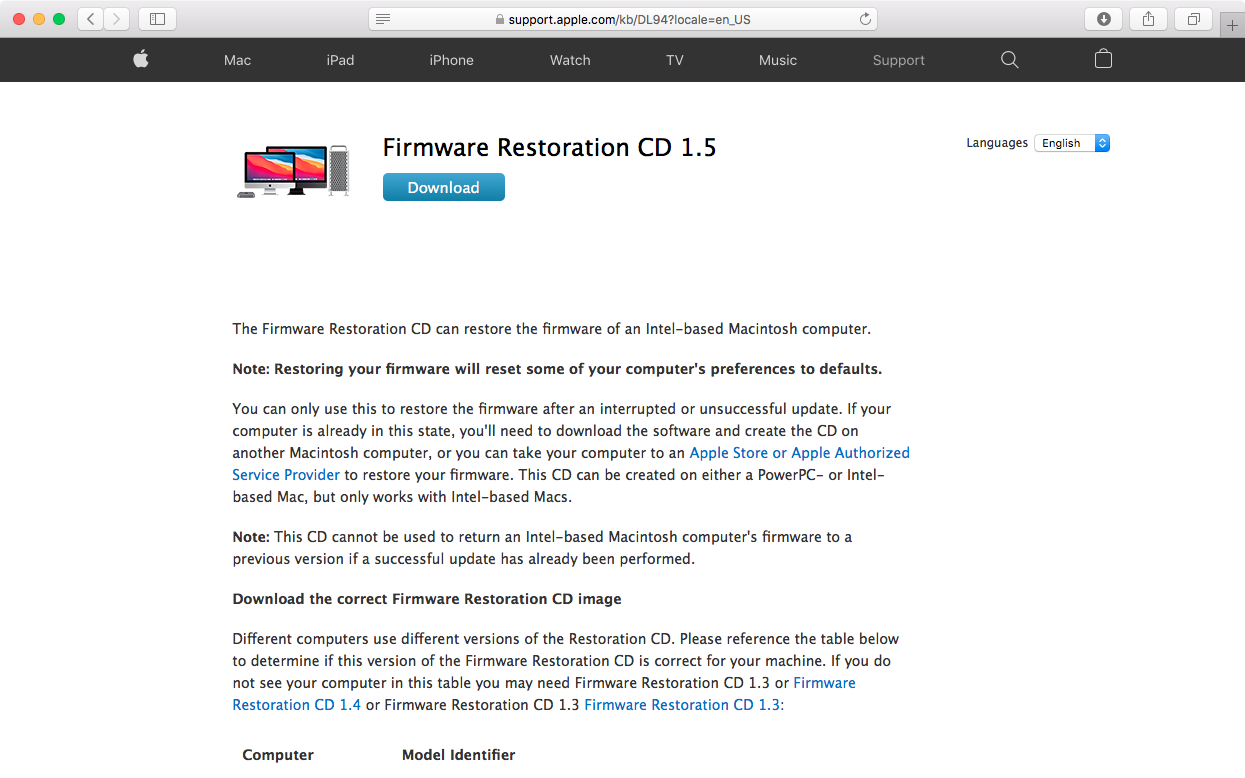
Task: Click the Computer column header
Action: tap(278, 755)
